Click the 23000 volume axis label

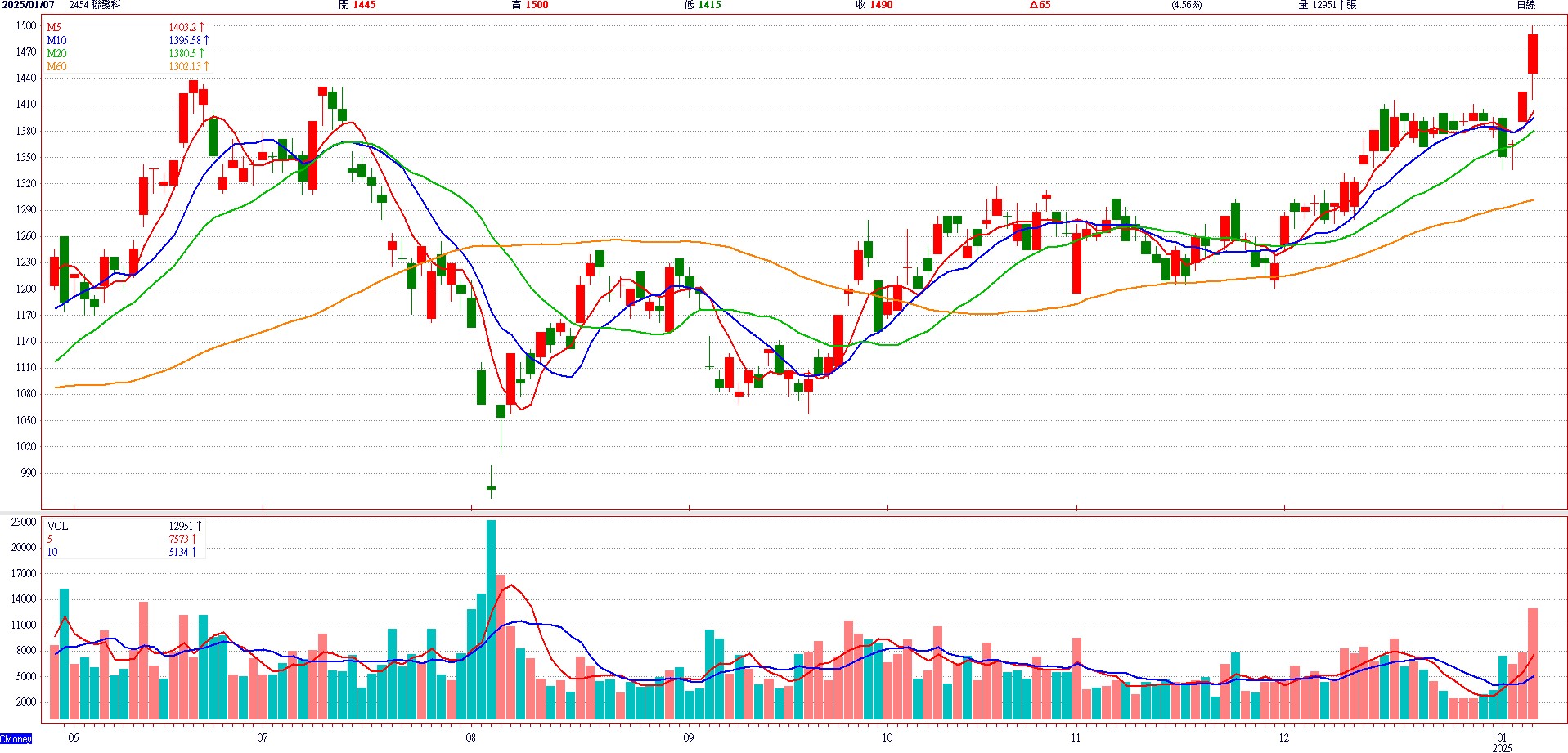tap(23, 522)
